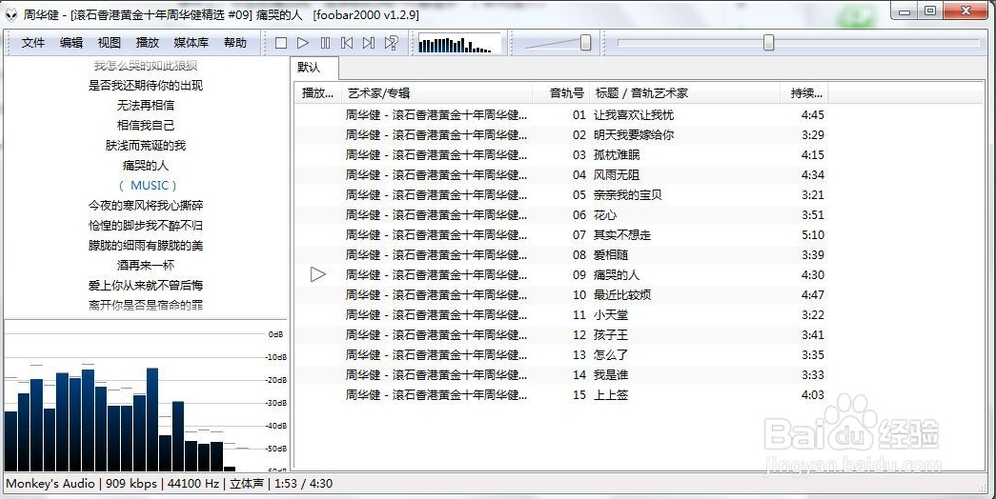Sort by 艺术家/专辑 column header
Image resolution: width=996 pixels, height=499 pixels.
click(x=438, y=93)
